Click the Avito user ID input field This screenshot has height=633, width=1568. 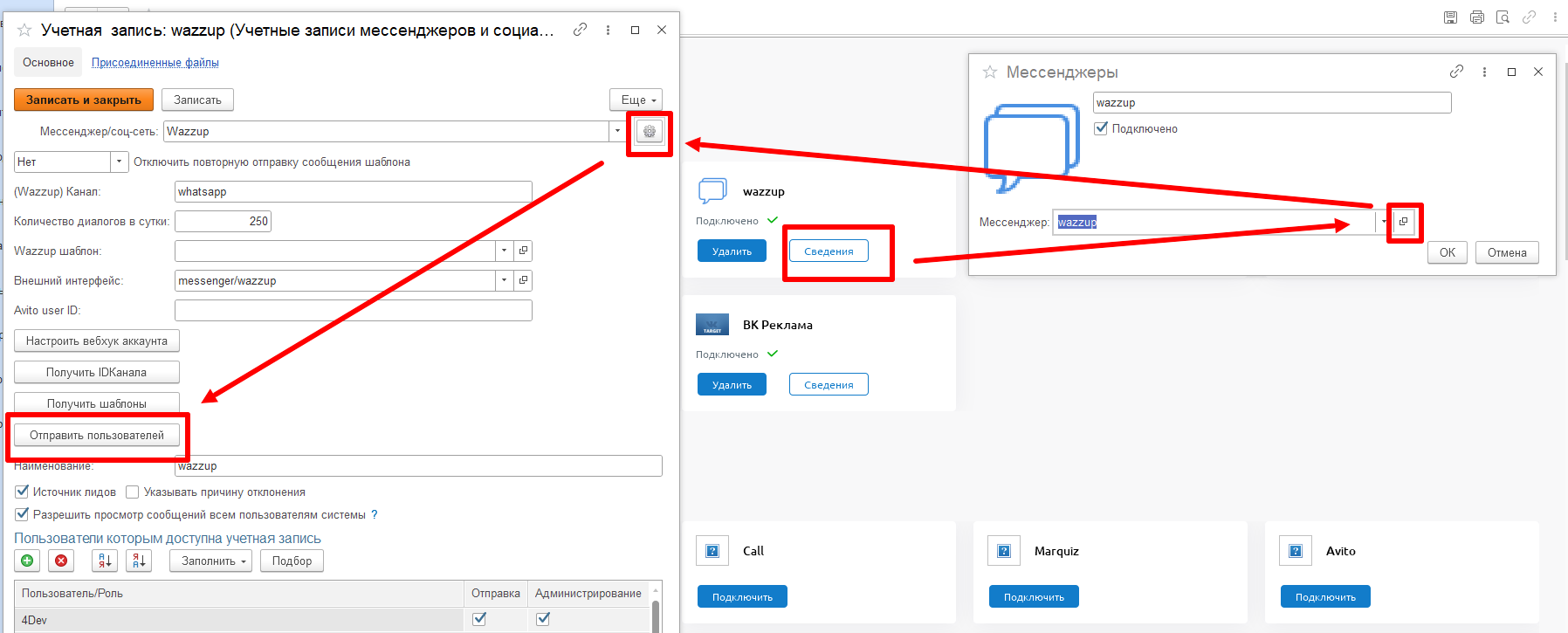point(353,311)
